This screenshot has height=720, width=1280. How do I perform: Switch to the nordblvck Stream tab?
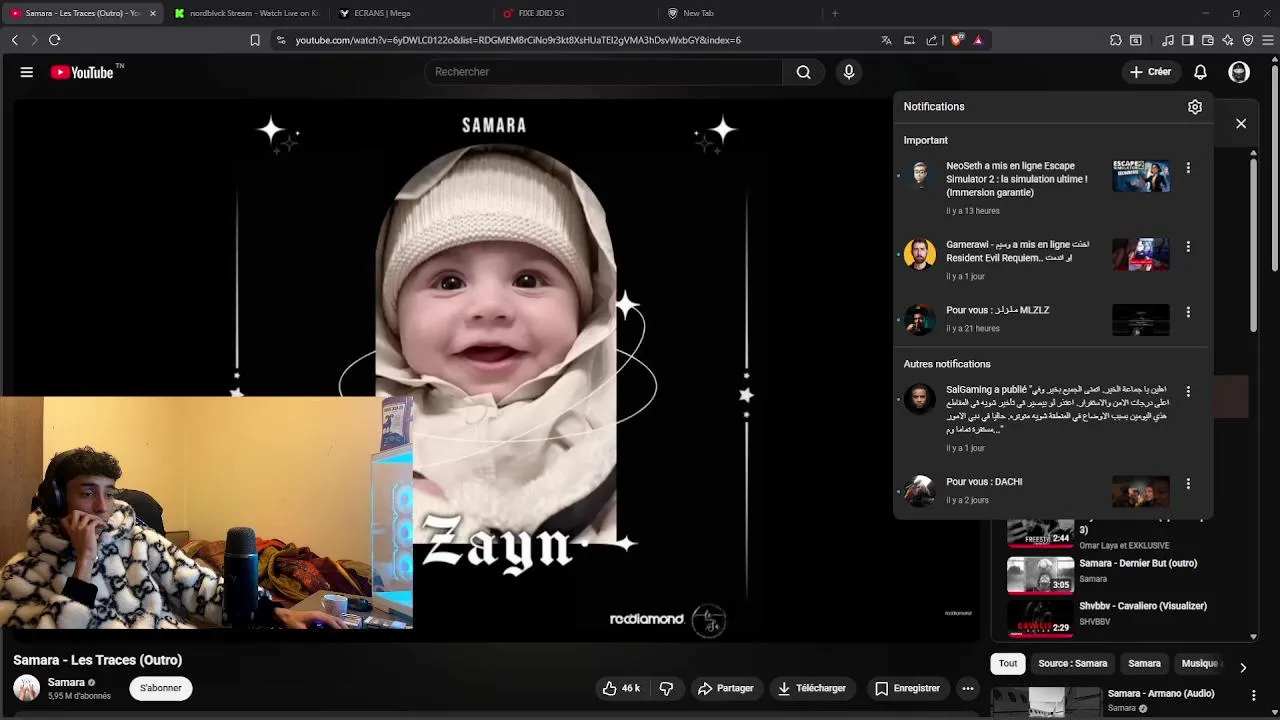tap(246, 13)
